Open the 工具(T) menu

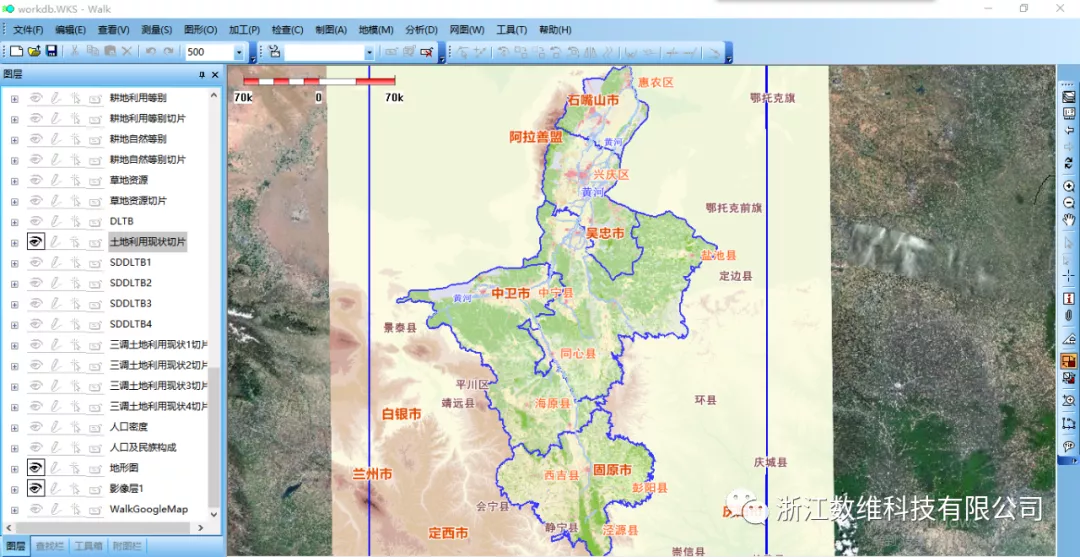coord(512,30)
